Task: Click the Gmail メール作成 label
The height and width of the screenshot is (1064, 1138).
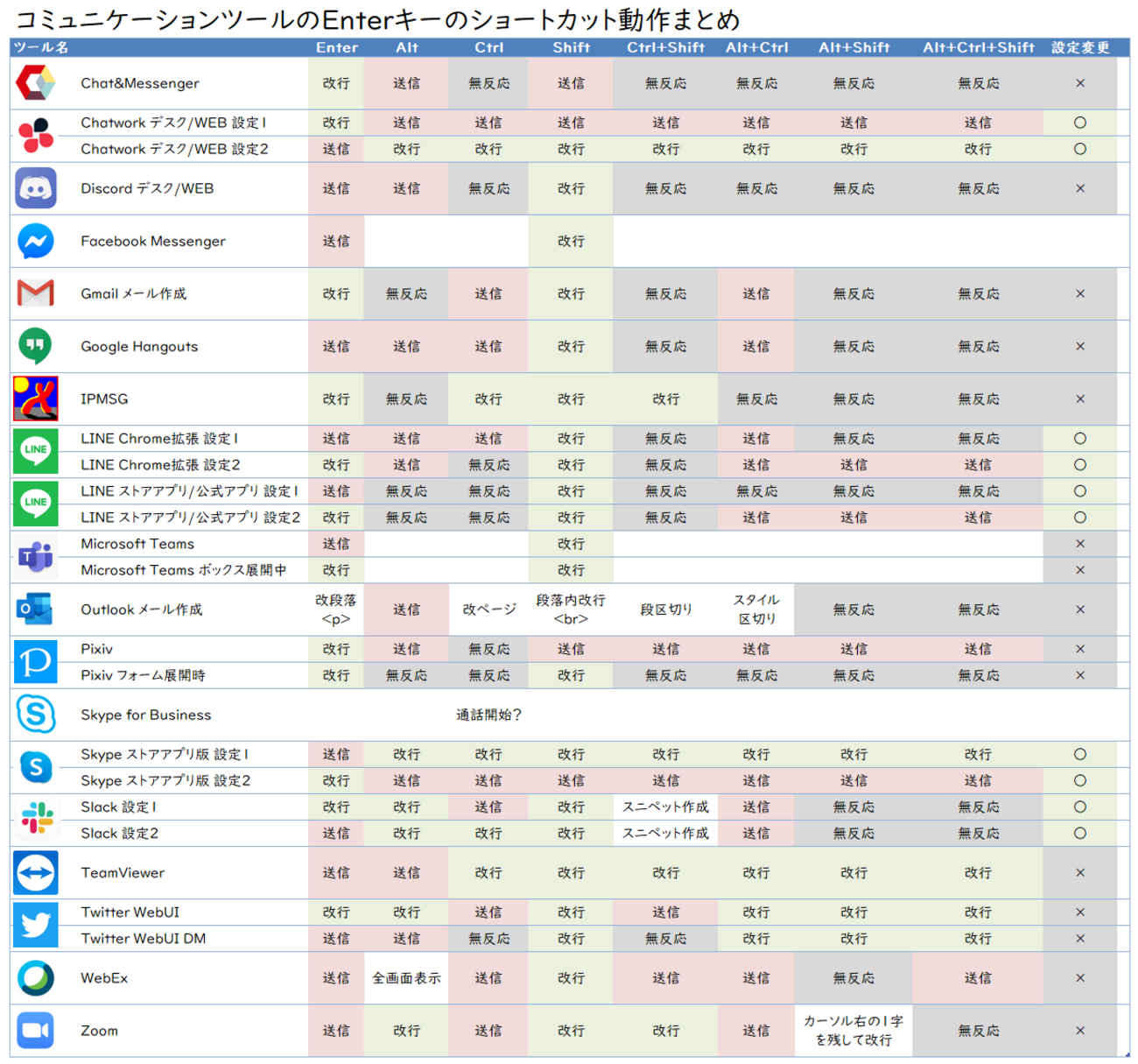Action: tap(133, 293)
